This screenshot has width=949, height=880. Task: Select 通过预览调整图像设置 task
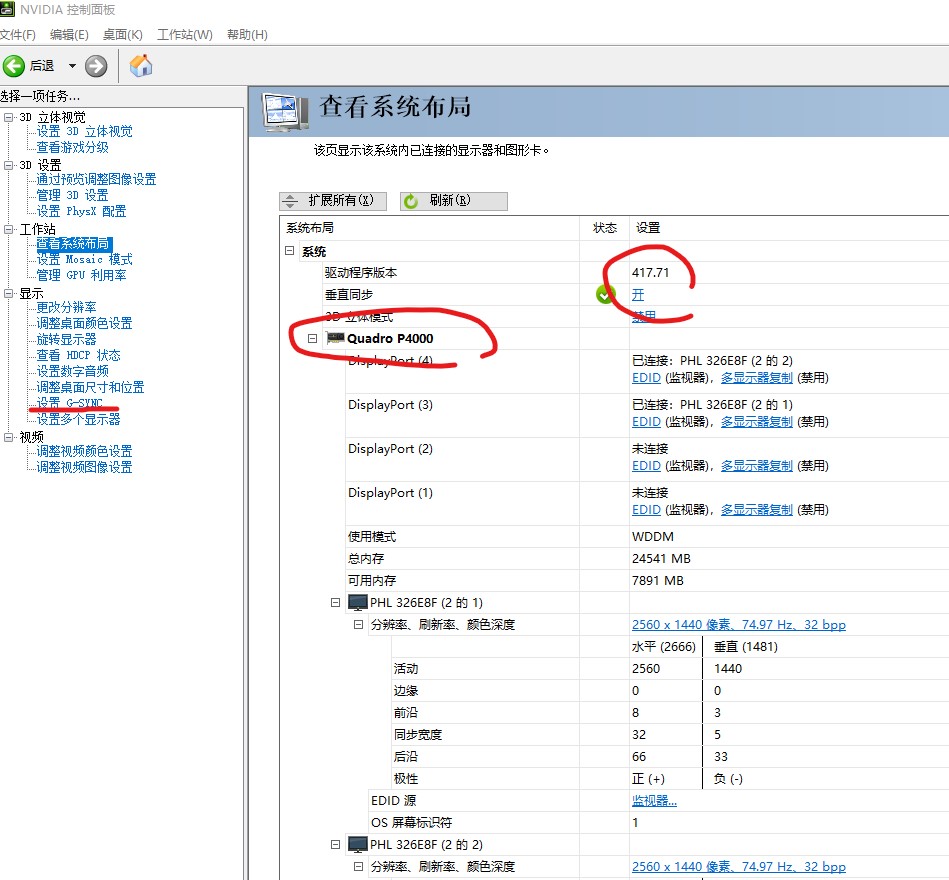tap(96, 179)
